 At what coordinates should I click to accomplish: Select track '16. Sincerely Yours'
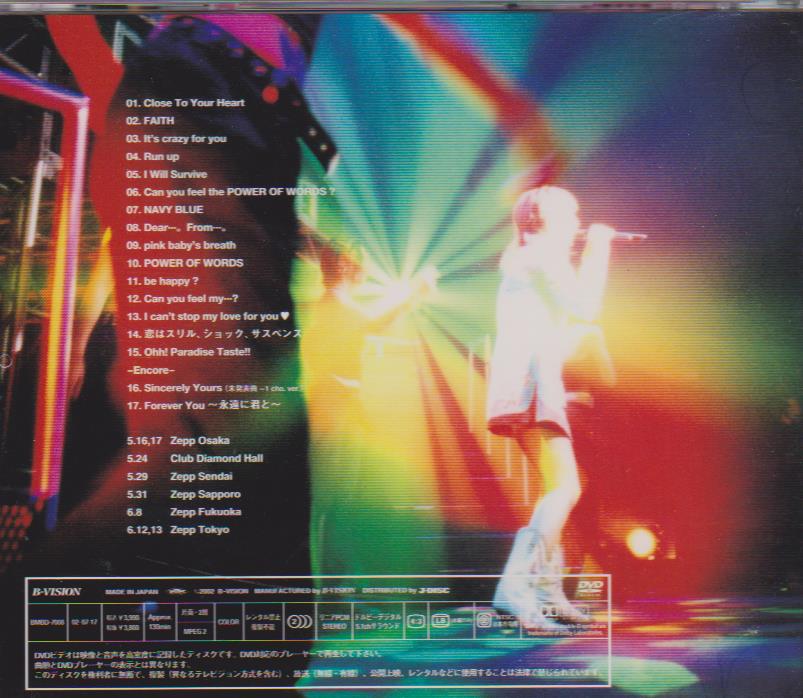pos(175,388)
